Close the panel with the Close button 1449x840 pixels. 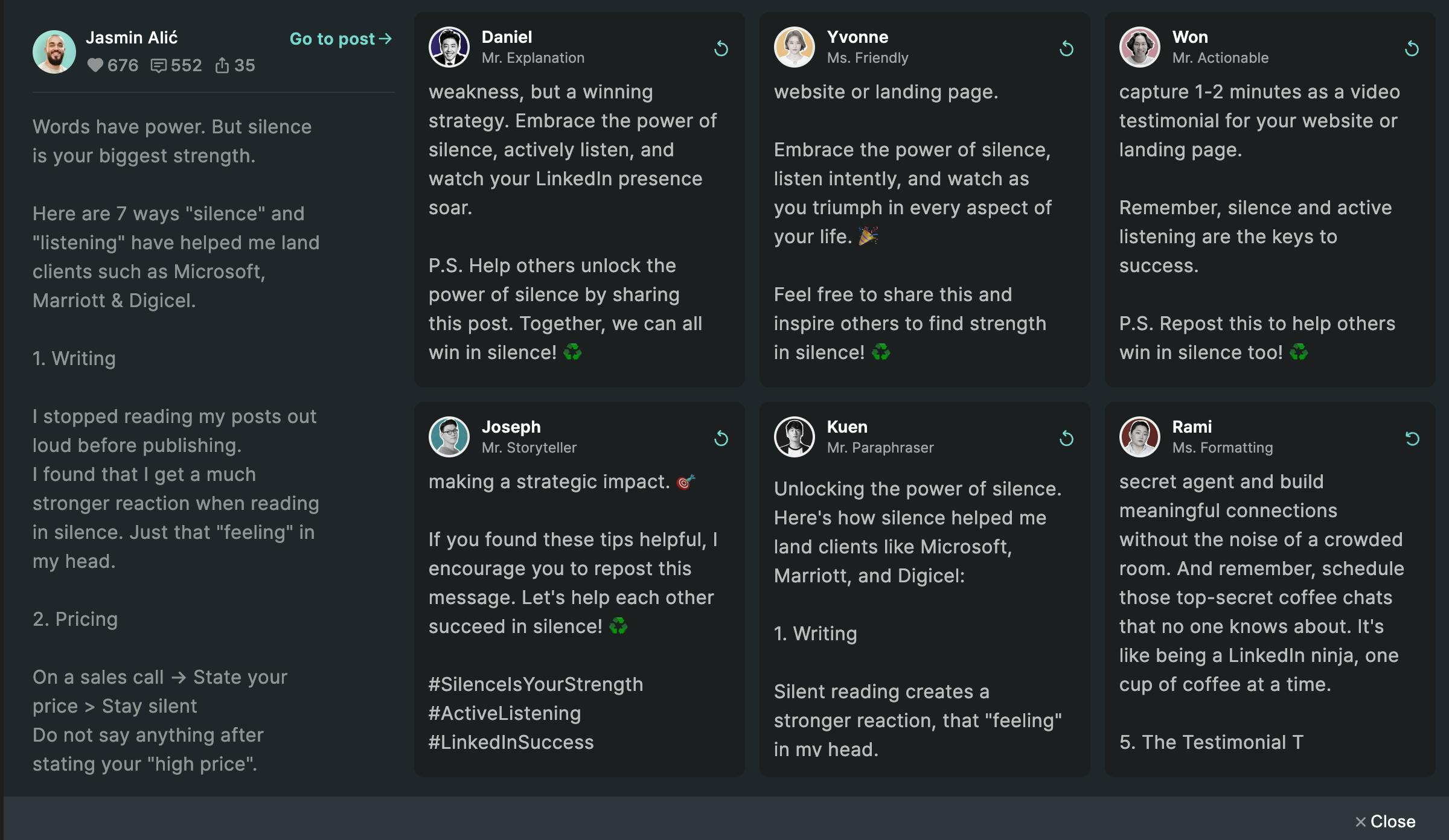(x=1386, y=821)
